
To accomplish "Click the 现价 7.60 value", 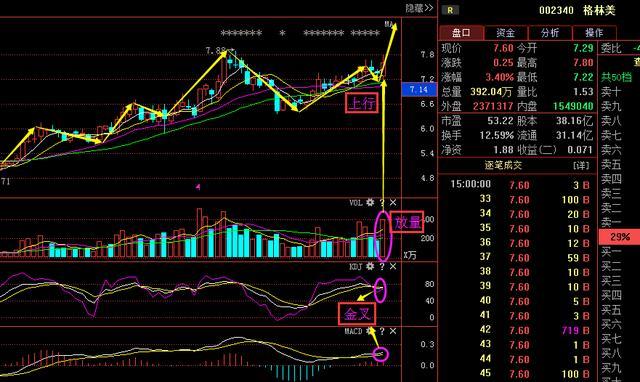I will 503,48.
